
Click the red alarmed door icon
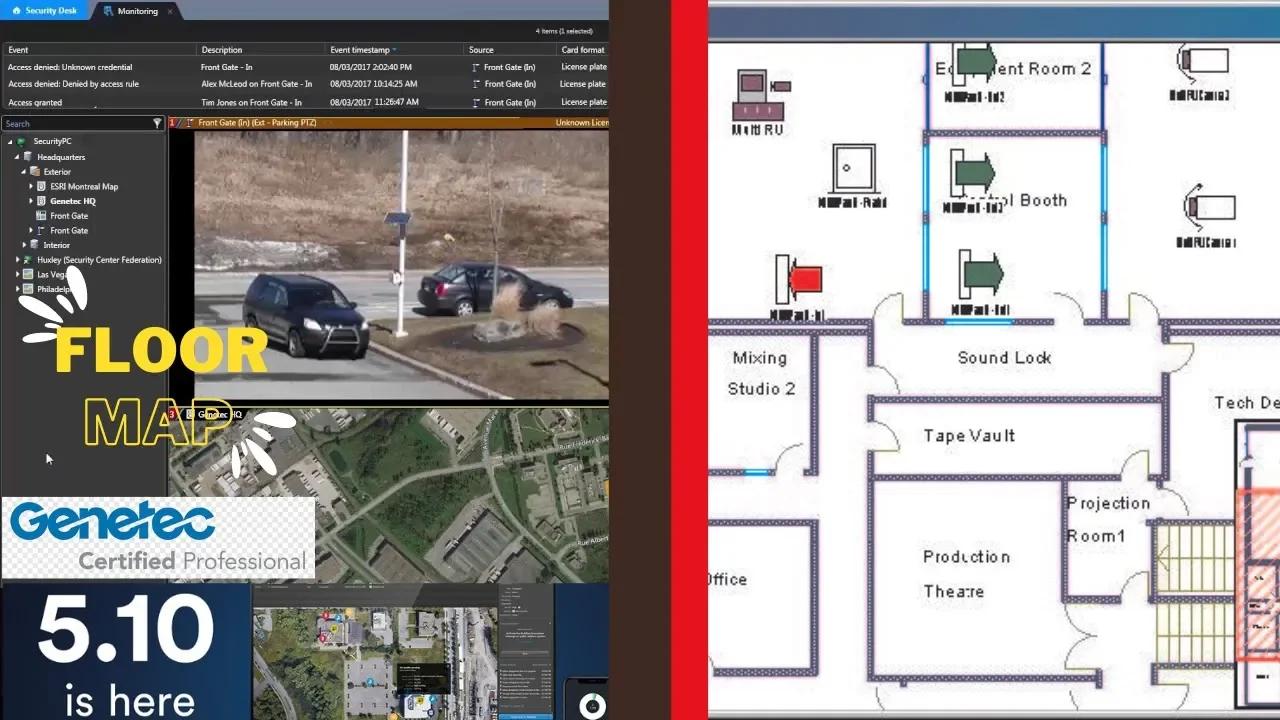(798, 278)
